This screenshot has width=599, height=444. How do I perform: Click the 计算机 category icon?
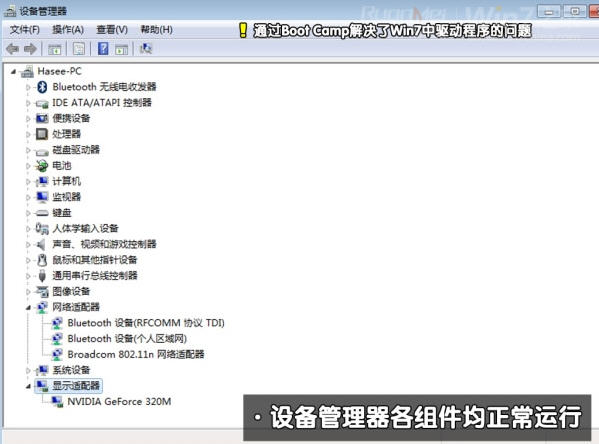42,181
